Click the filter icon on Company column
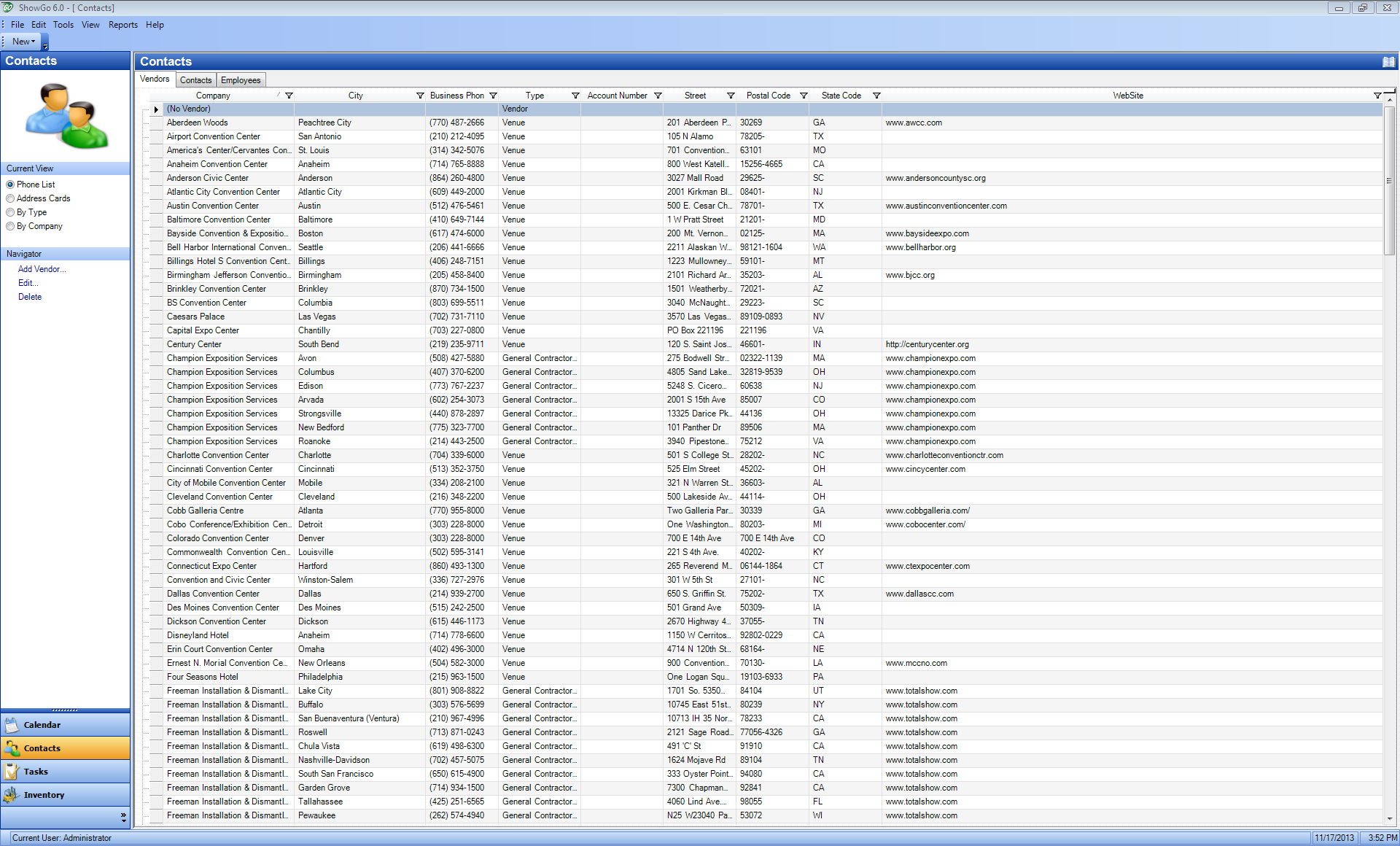This screenshot has height=846, width=1400. click(x=289, y=96)
